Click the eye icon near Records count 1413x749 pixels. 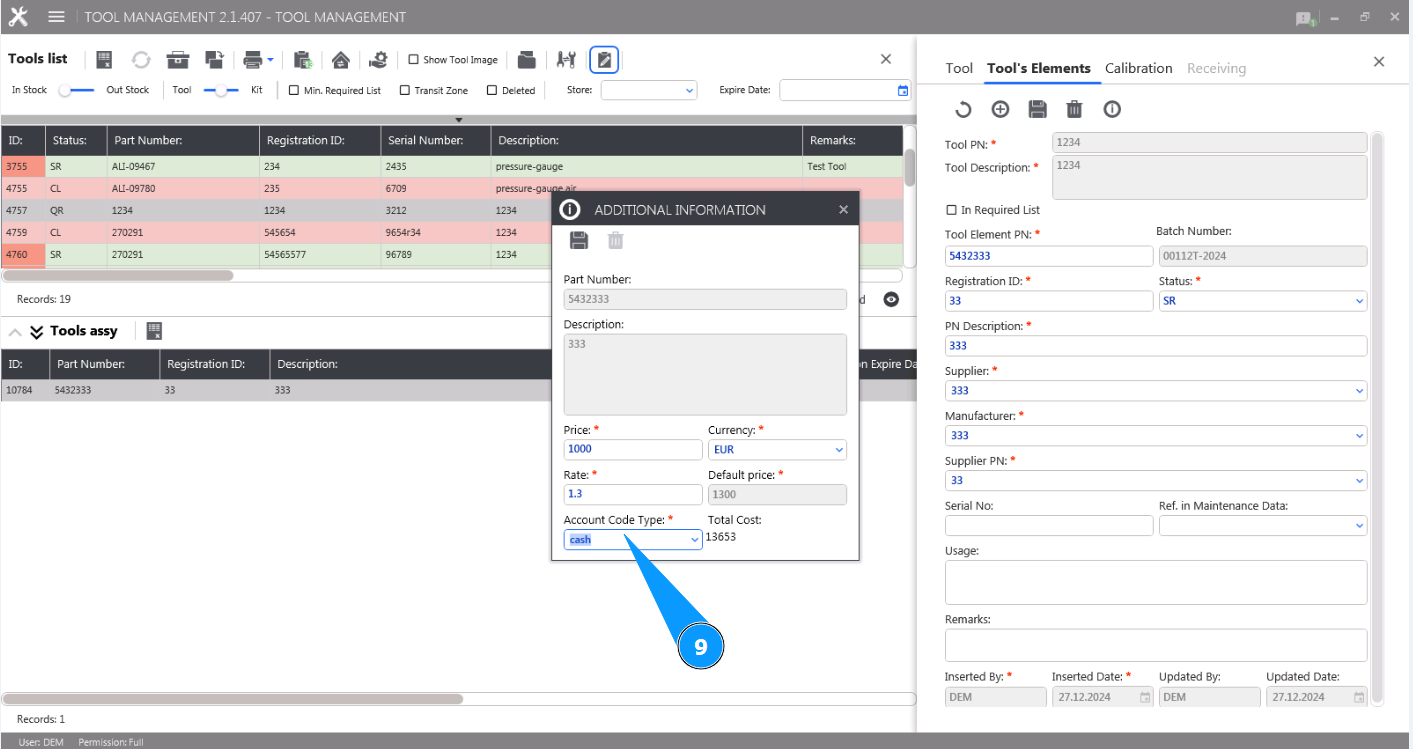(892, 299)
